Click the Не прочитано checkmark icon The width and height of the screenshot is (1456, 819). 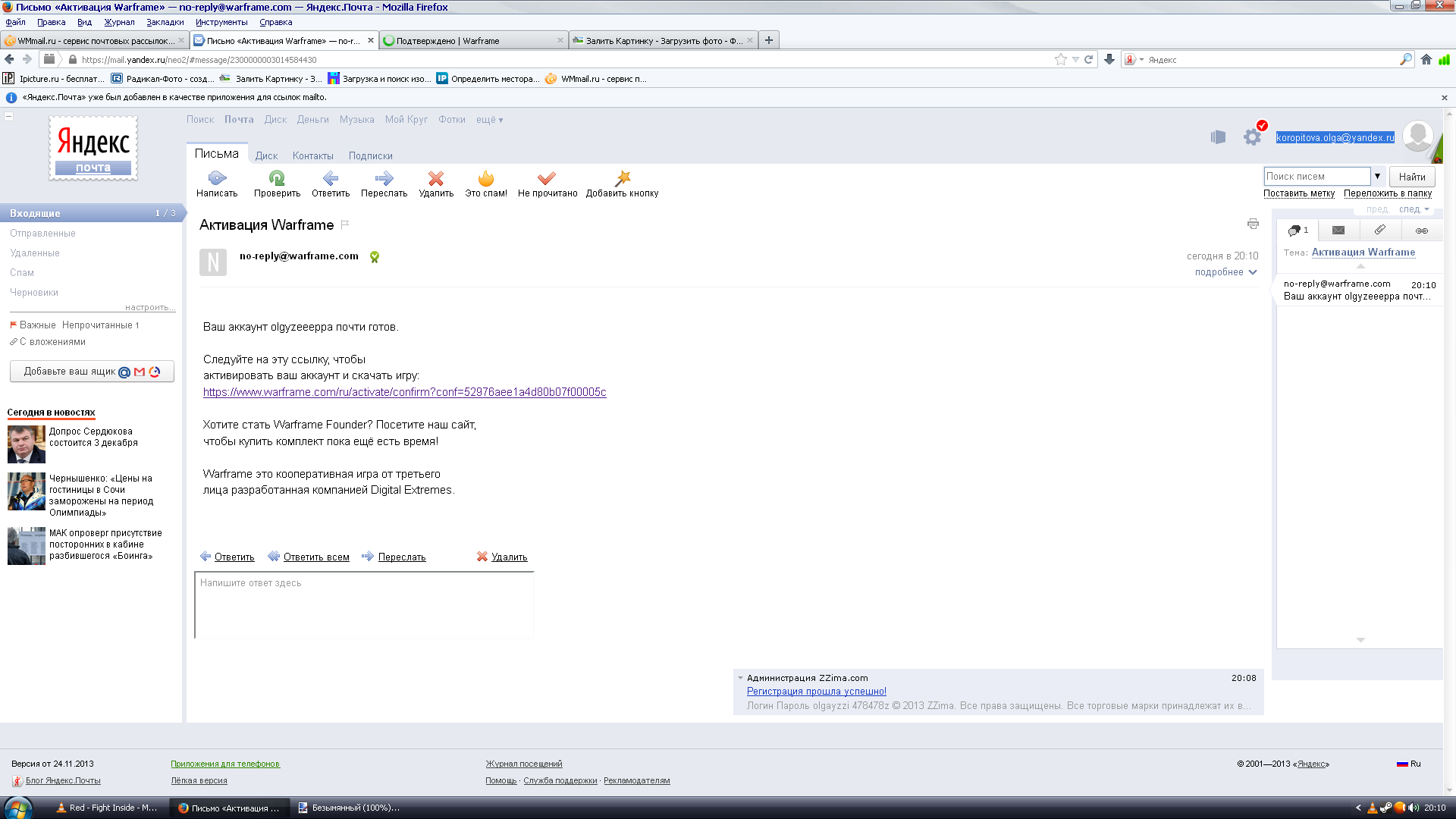click(547, 178)
